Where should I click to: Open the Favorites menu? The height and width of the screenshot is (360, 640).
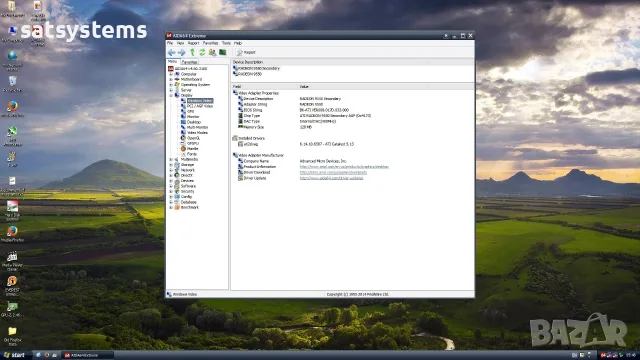pos(210,43)
